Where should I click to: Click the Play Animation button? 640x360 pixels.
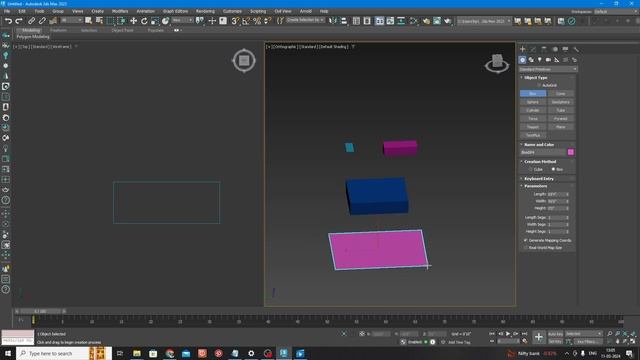(508, 334)
